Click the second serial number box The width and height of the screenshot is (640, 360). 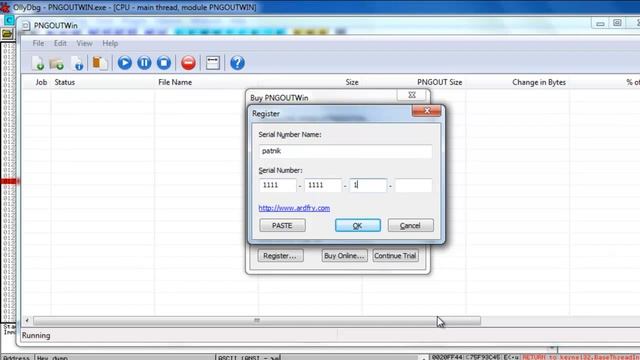pos(322,185)
